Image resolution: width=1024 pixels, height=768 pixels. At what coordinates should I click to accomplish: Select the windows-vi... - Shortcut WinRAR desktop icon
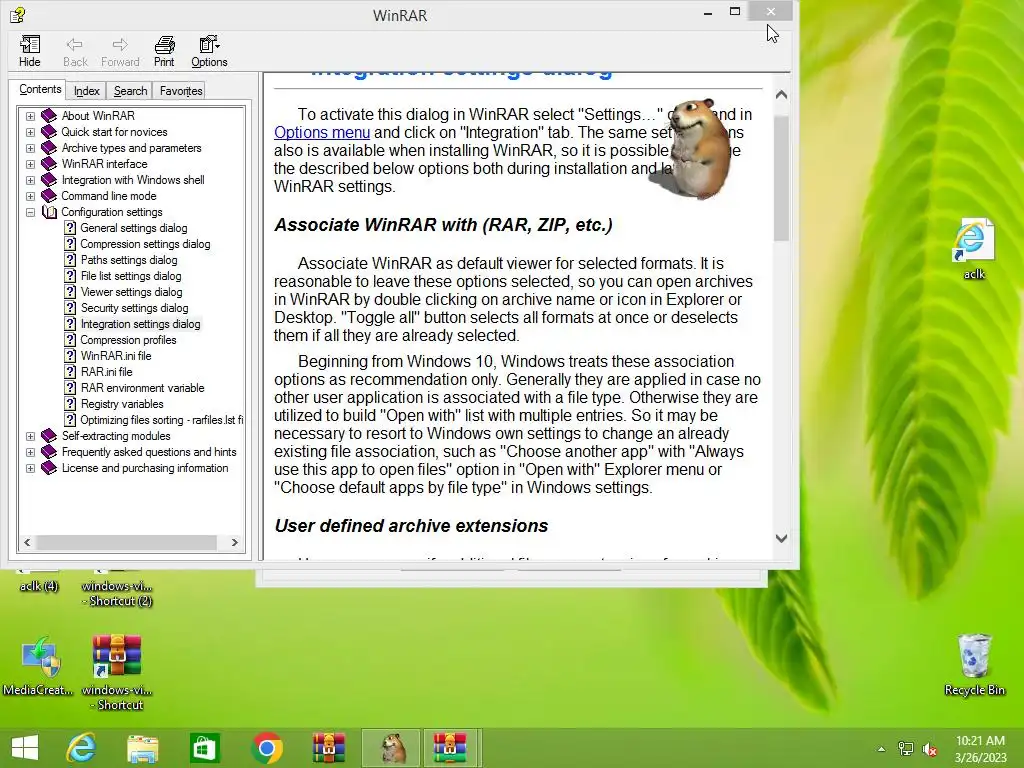[117, 673]
